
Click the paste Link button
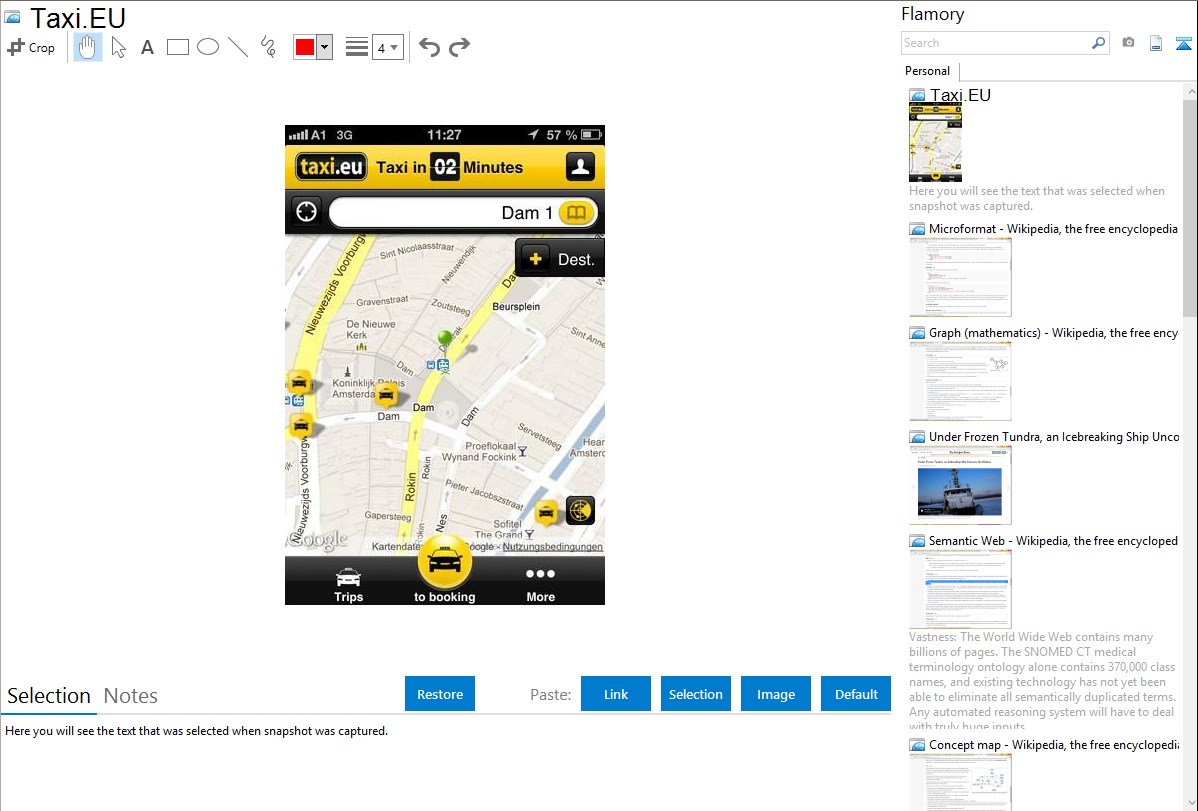616,694
